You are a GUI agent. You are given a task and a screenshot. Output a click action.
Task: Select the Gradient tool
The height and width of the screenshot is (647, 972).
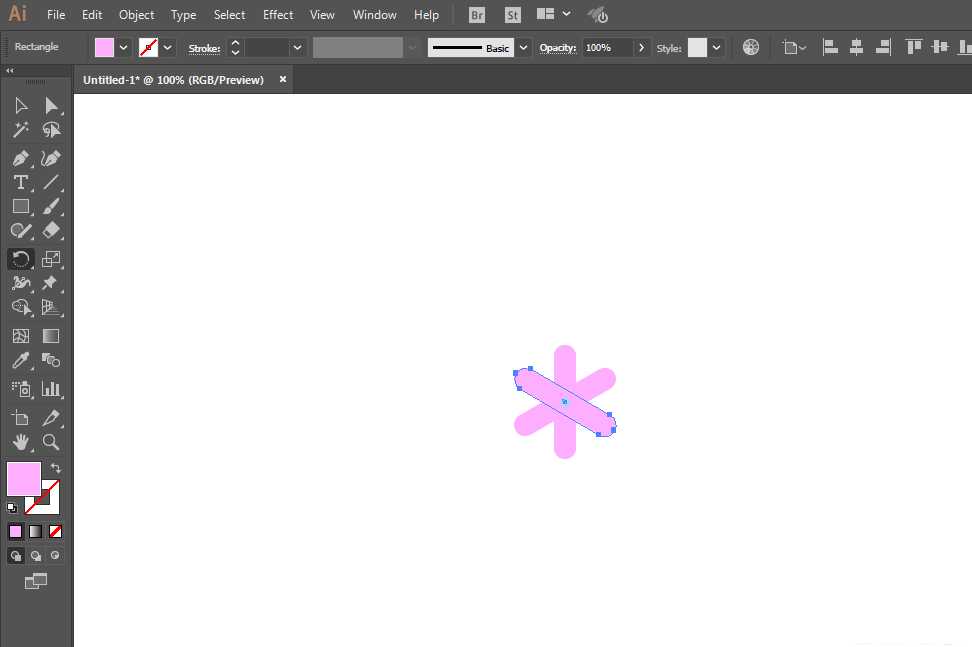(x=51, y=336)
